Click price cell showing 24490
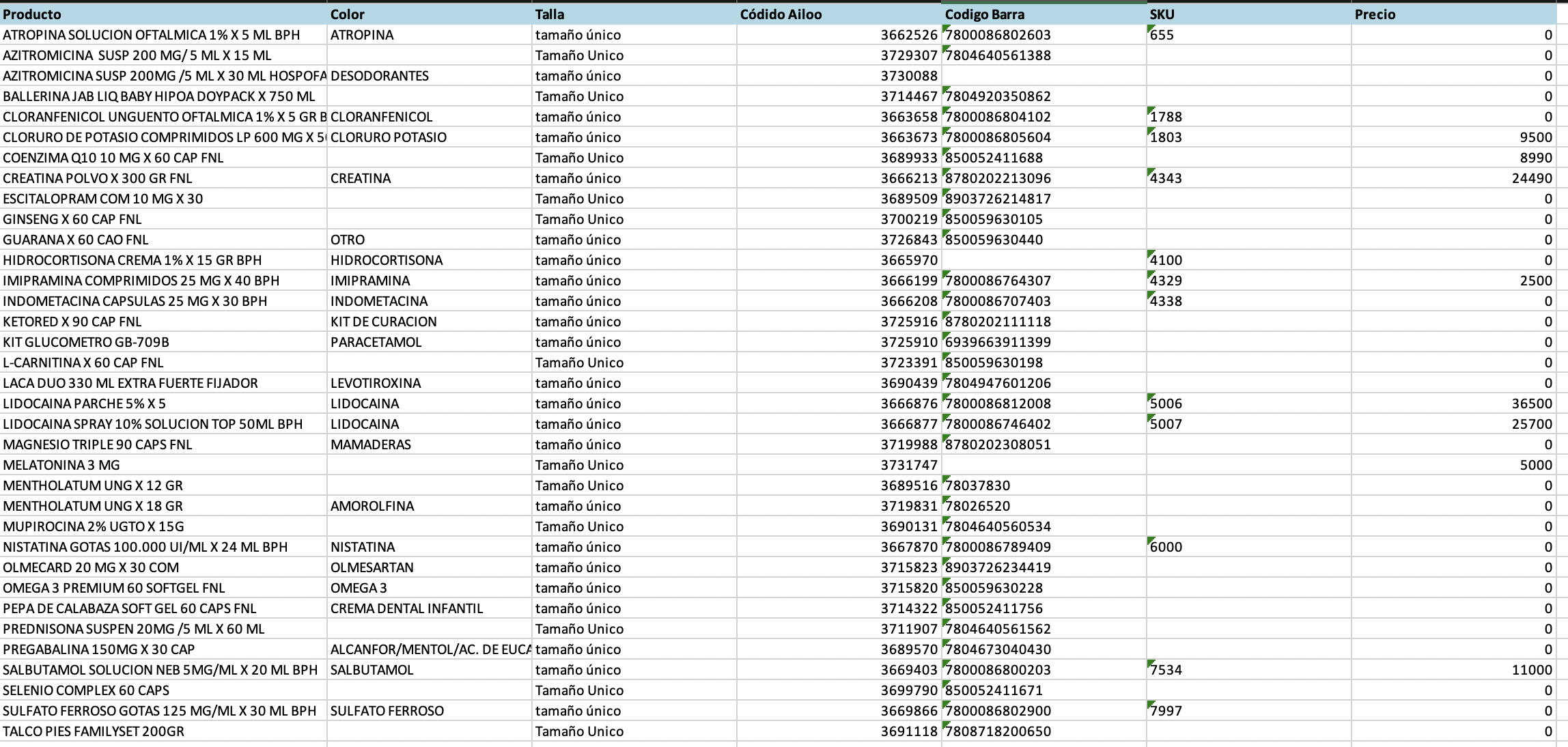Image resolution: width=1568 pixels, height=747 pixels. tap(1531, 178)
